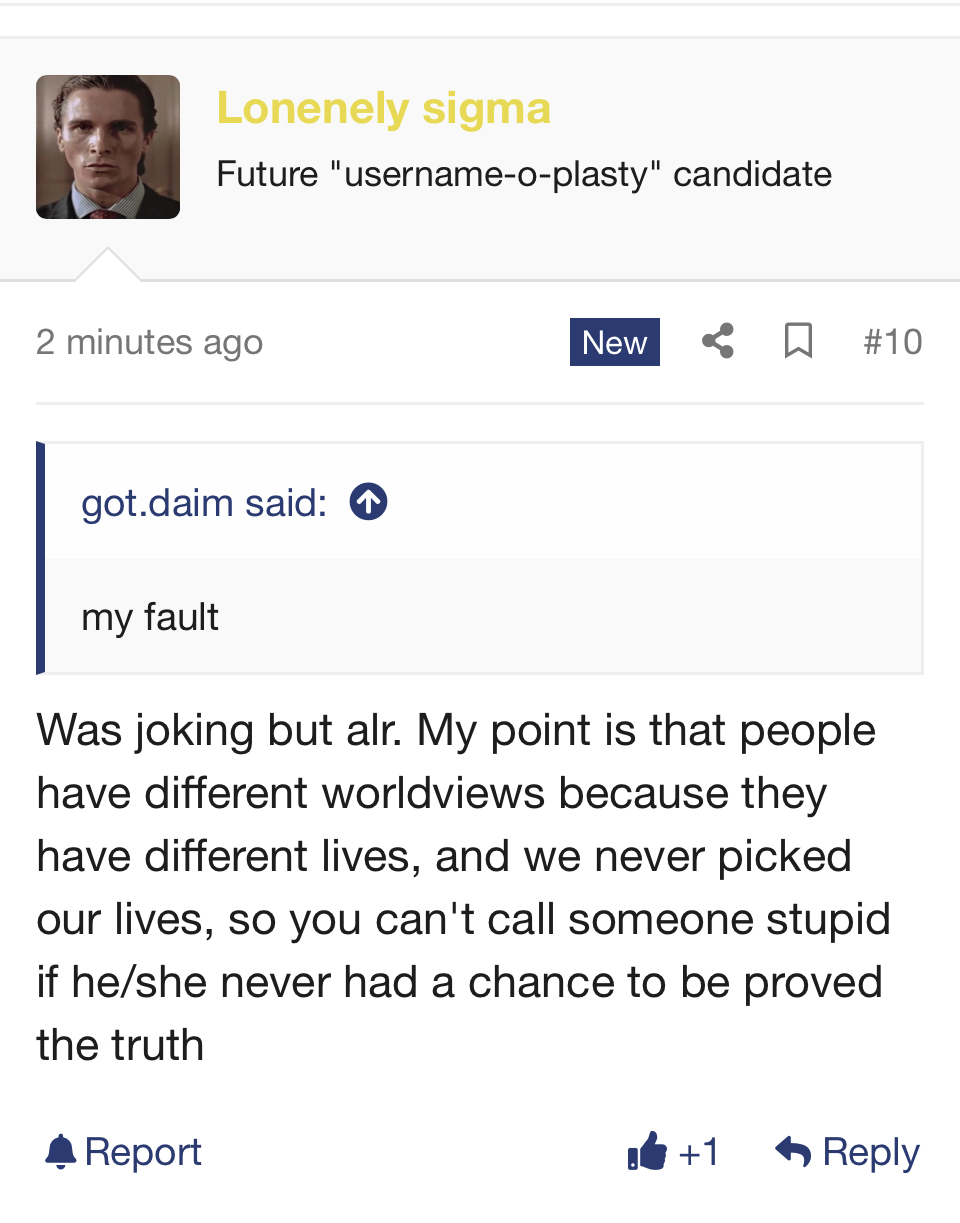Click the blue "New" post badge
The height and width of the screenshot is (1223, 960).
(x=614, y=342)
